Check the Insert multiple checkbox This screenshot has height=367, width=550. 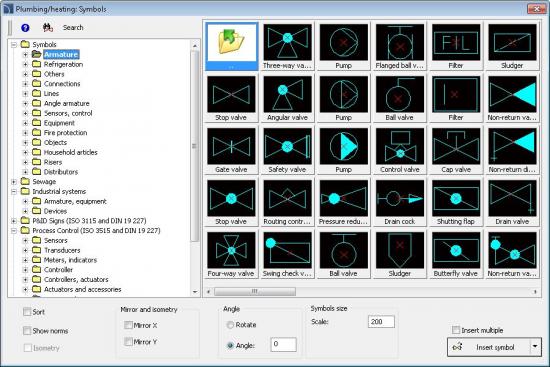click(x=456, y=330)
